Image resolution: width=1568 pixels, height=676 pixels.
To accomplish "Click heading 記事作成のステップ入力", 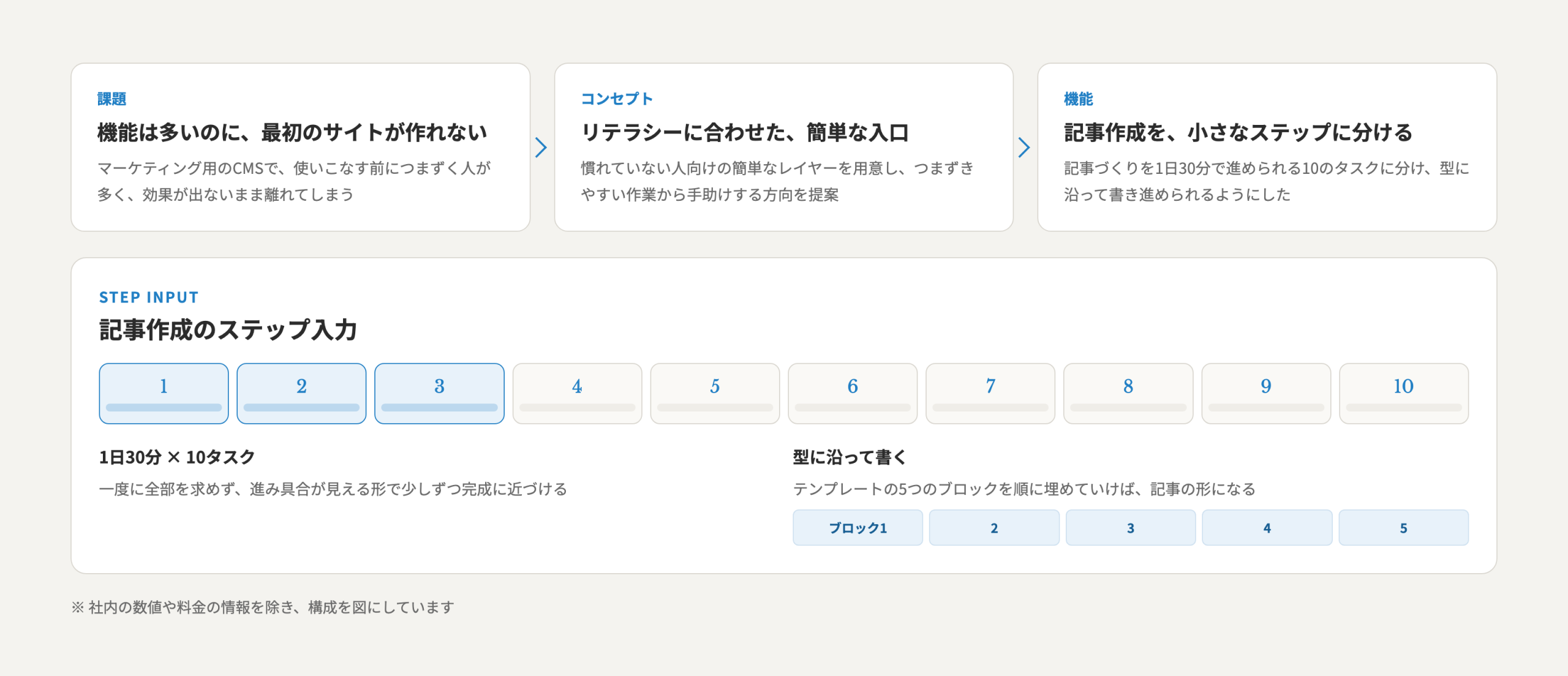I will click(228, 329).
